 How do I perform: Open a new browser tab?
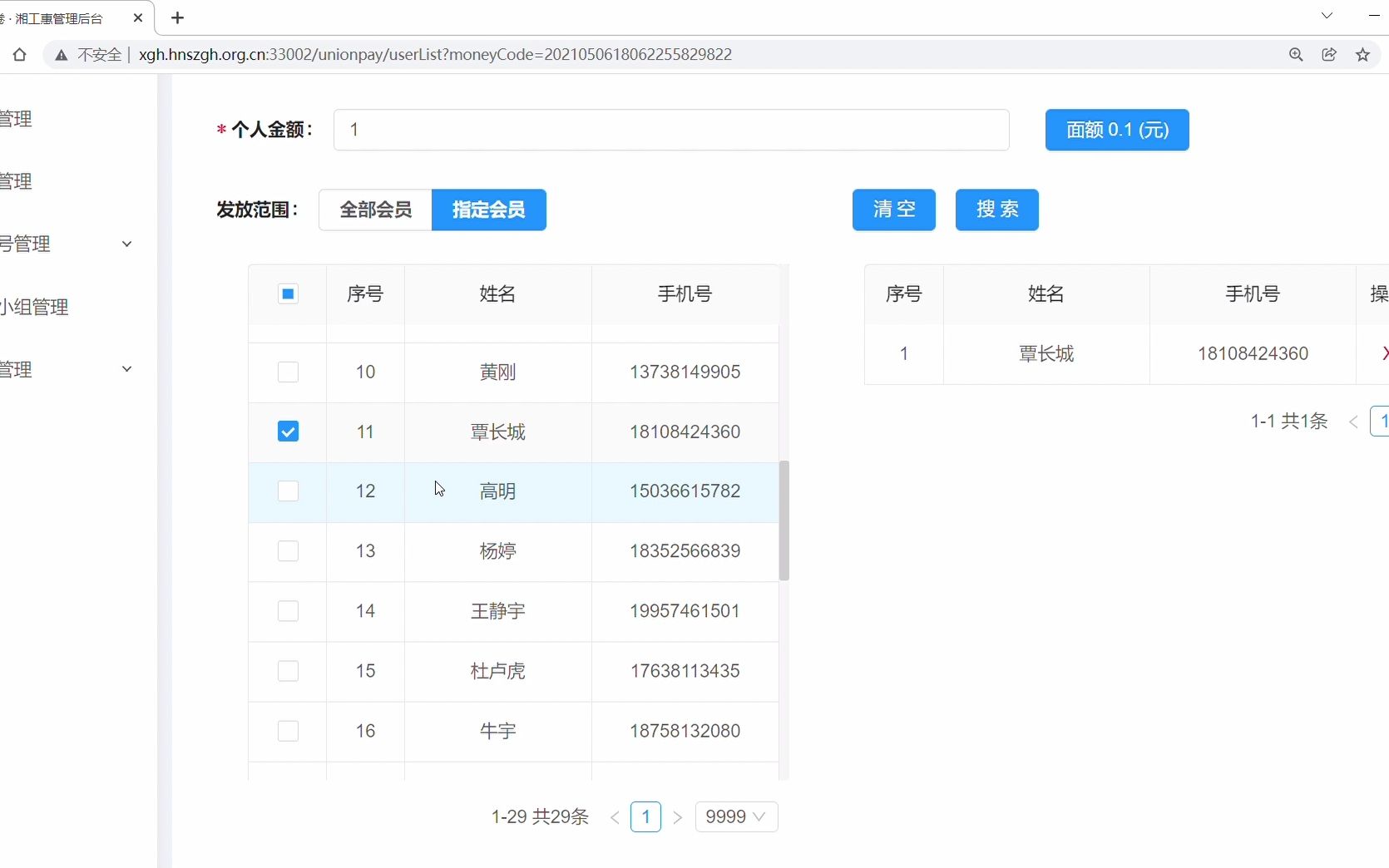tap(177, 17)
